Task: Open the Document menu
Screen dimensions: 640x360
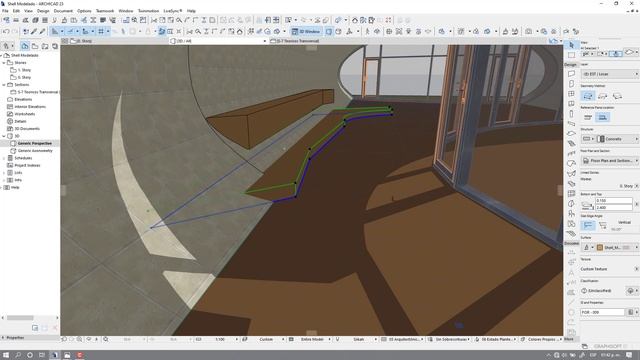Action: pos(63,11)
